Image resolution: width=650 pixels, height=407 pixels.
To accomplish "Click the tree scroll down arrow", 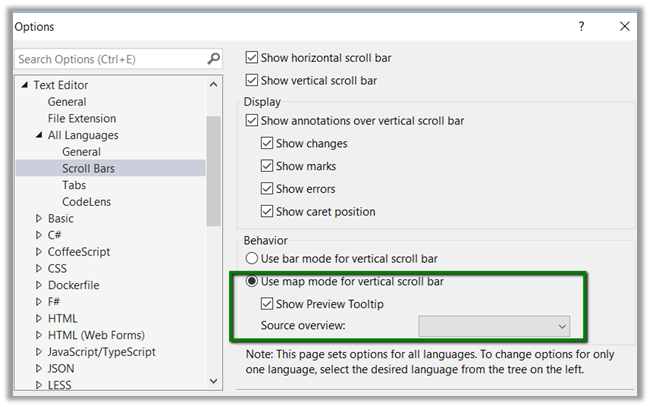I will (x=214, y=380).
